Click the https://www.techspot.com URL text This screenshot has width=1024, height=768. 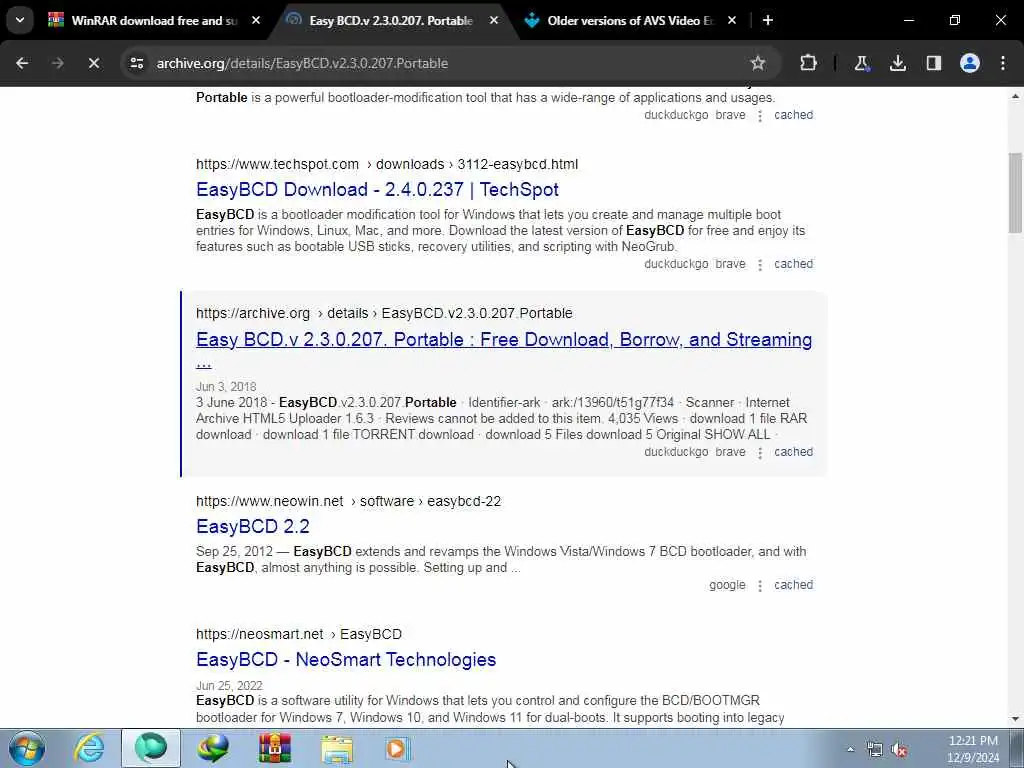point(278,165)
